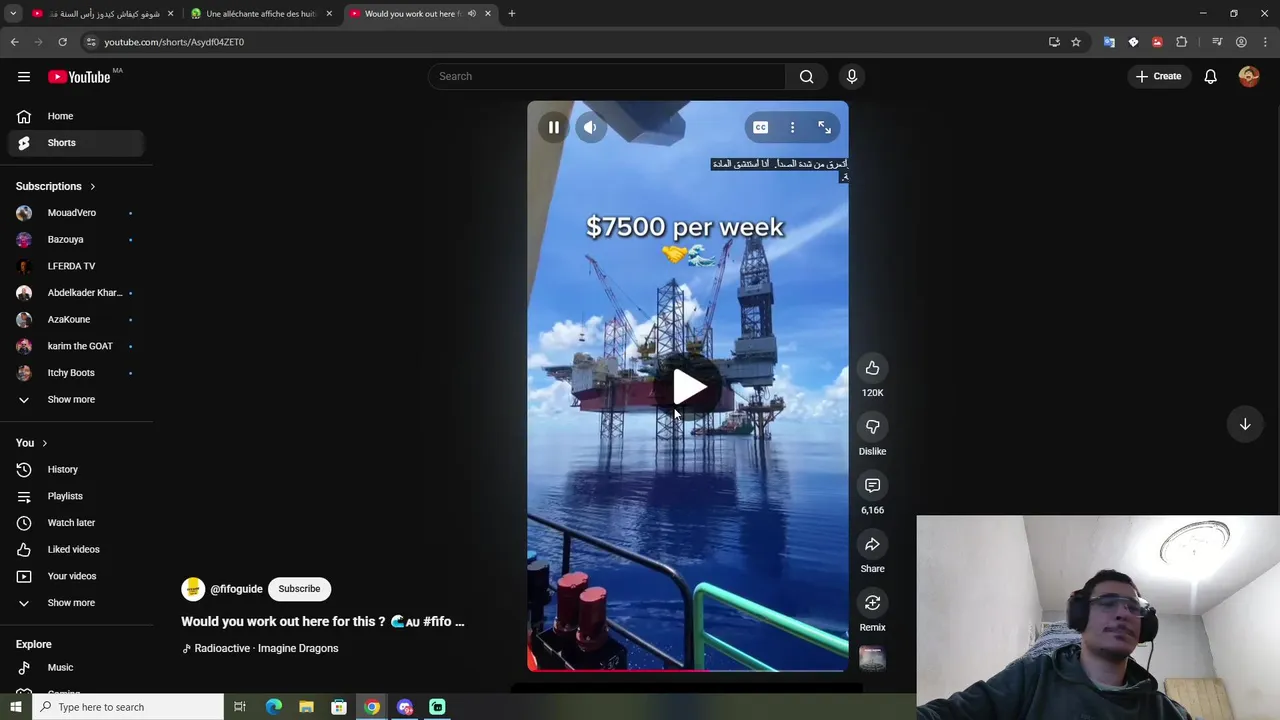Viewport: 1280px width, 720px height.
Task: Open the Bazouya subscription
Action: [76, 240]
